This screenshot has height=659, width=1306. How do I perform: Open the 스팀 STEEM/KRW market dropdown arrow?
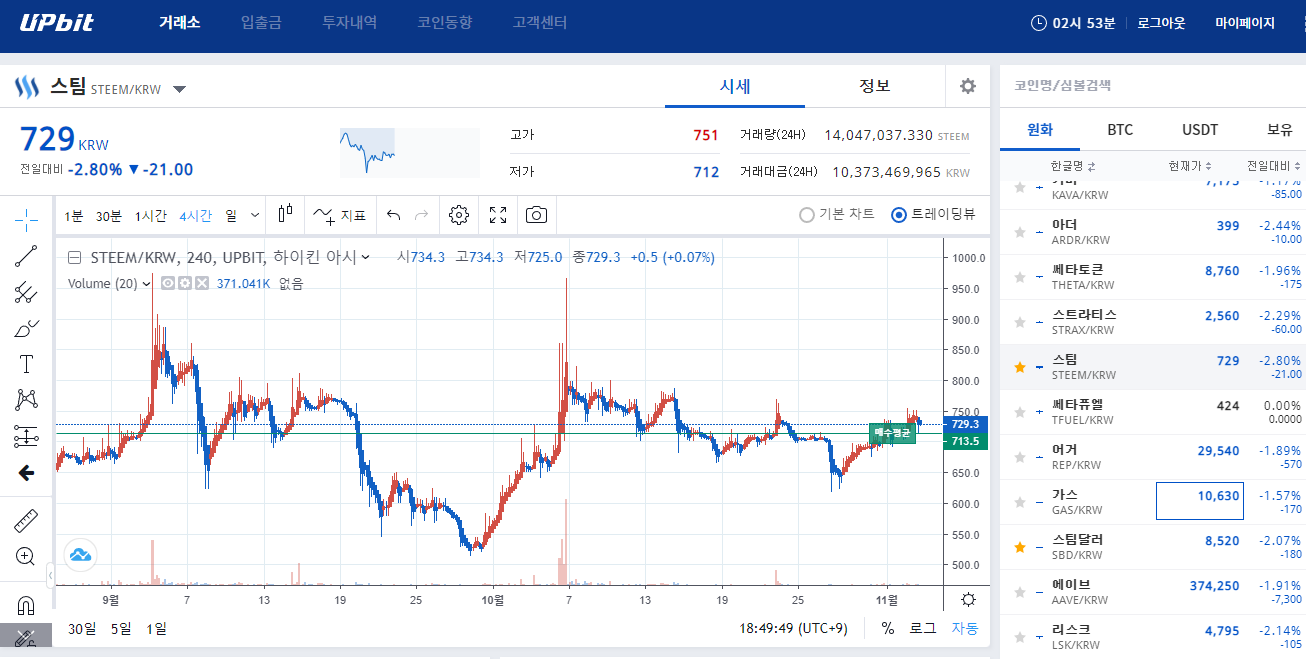pos(179,89)
